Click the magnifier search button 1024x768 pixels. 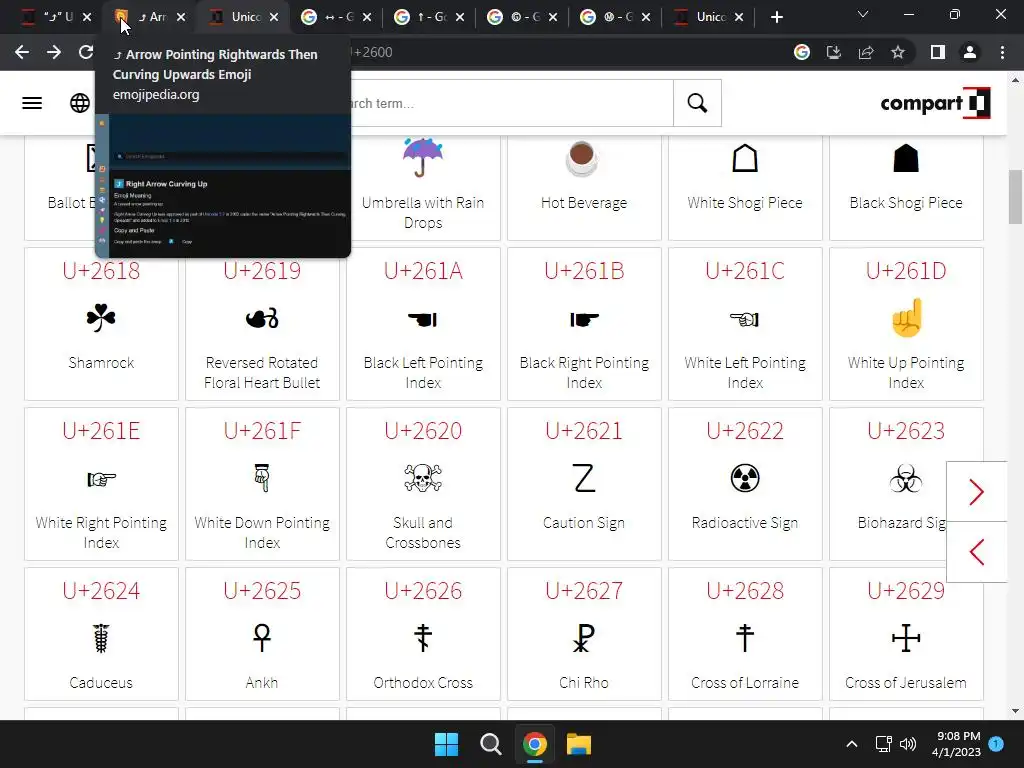coord(697,103)
